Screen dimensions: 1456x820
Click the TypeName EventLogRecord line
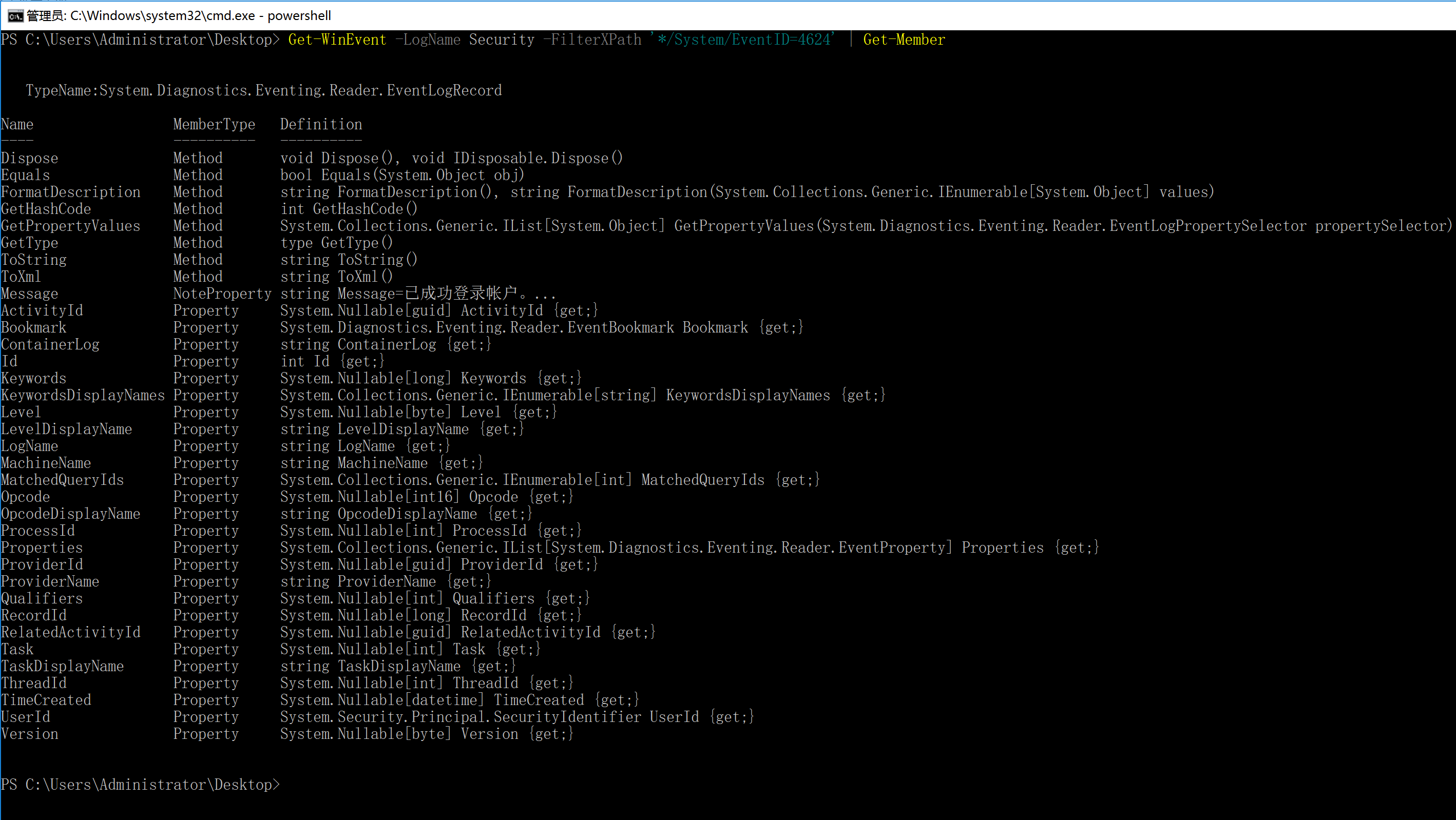coord(263,90)
